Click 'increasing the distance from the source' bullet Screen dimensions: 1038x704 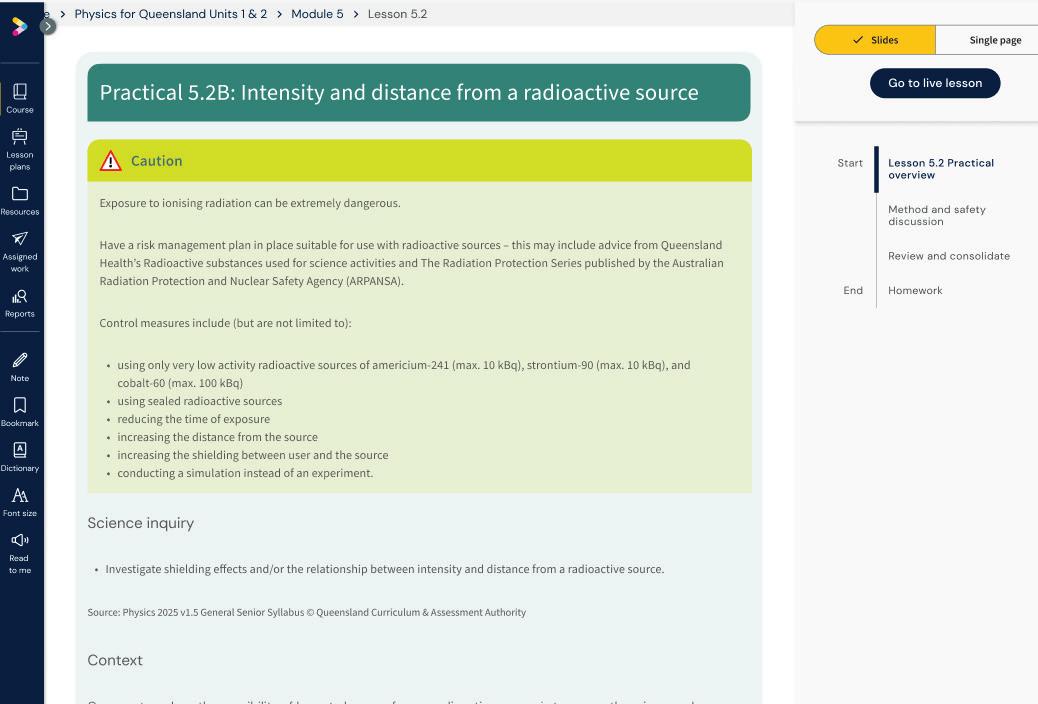pyautogui.click(x=217, y=437)
